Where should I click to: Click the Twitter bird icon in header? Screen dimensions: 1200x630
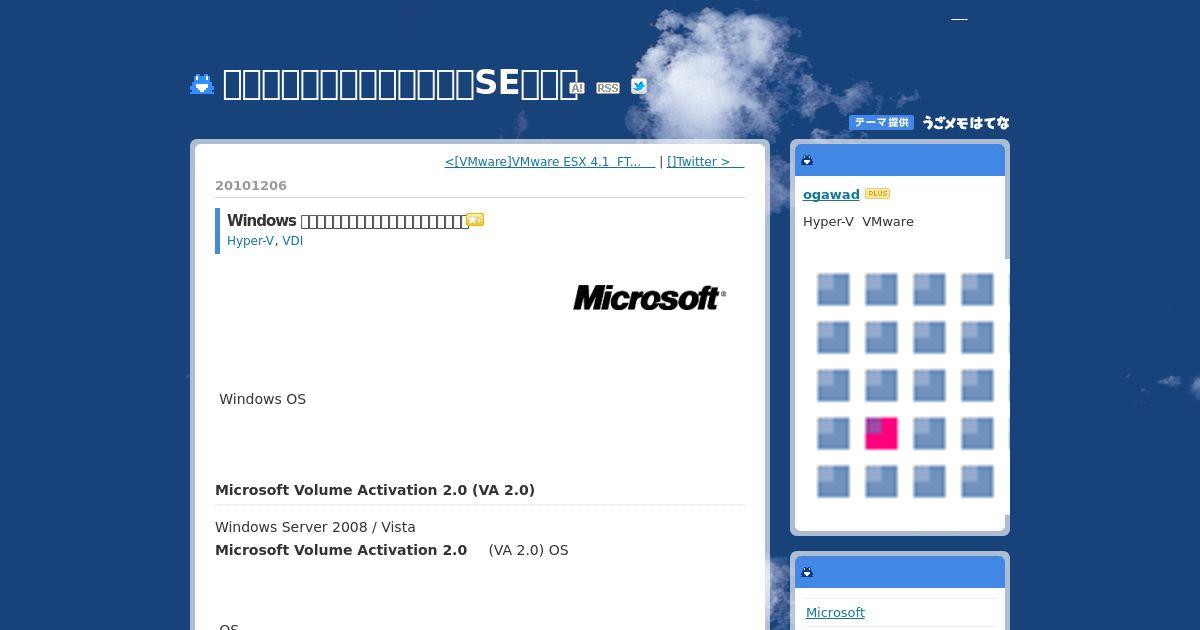pyautogui.click(x=639, y=86)
